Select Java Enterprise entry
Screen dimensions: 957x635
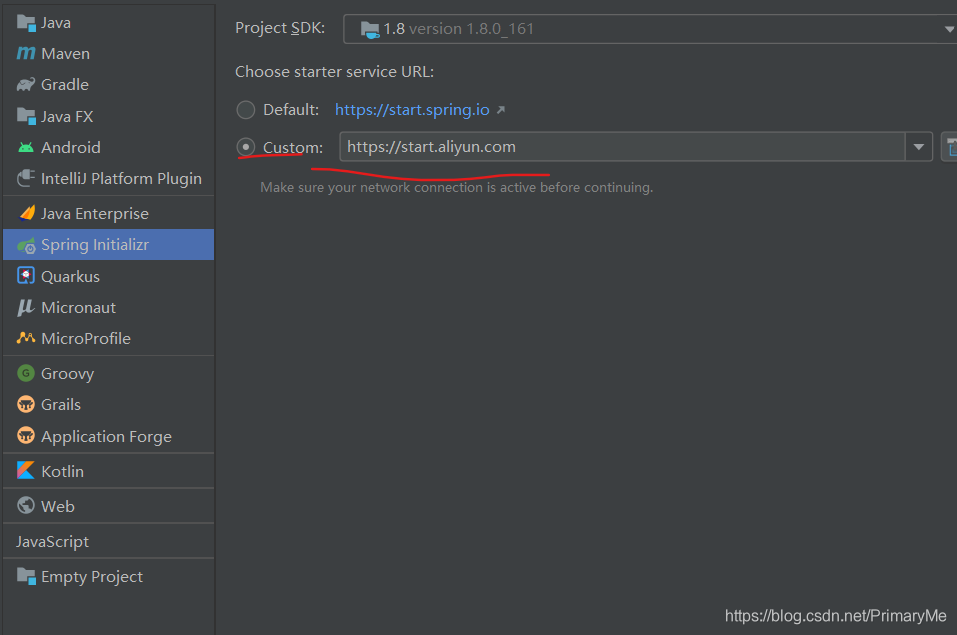coord(109,213)
